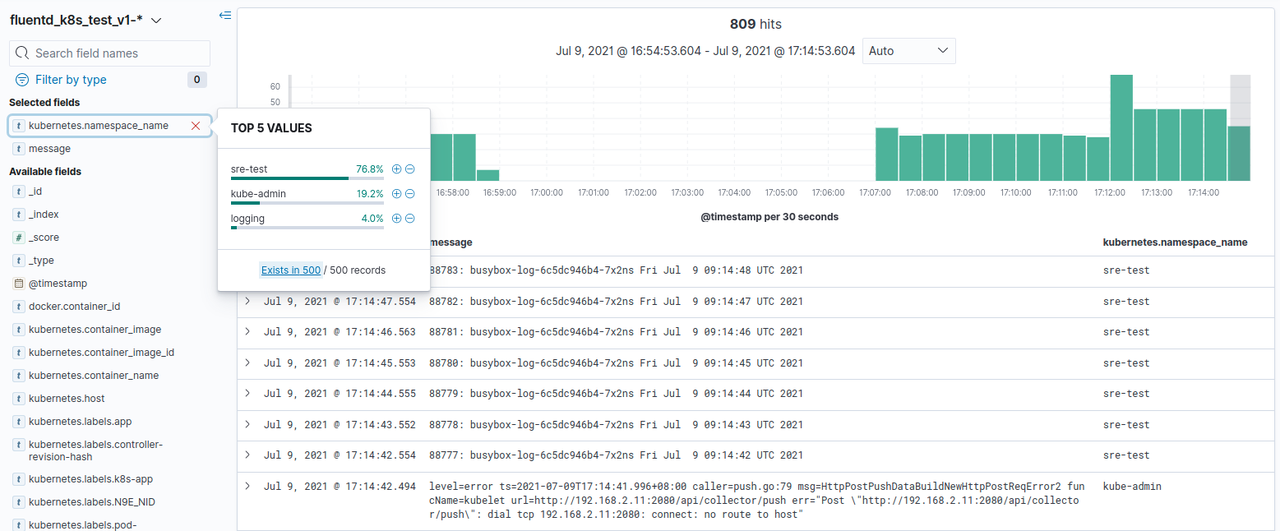Expand the 17:14:45.553 log row

pos(247,363)
